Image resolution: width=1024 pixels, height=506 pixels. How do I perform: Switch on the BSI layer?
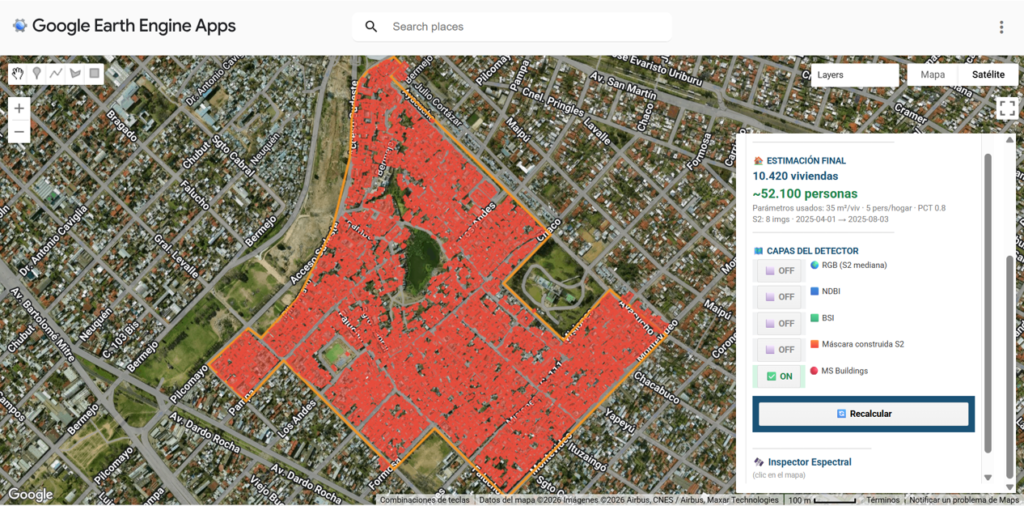pos(778,323)
